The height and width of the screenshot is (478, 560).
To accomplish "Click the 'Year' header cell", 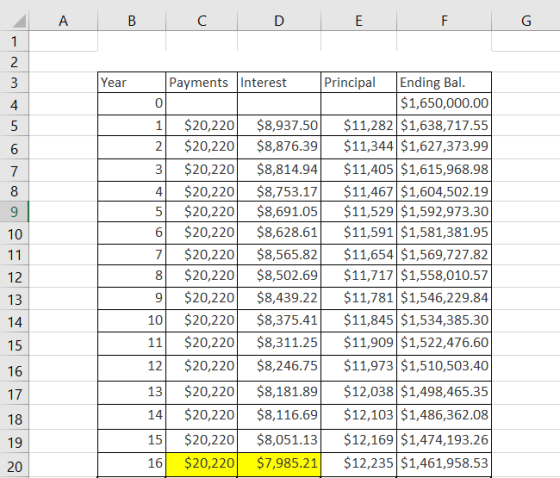I will [132, 83].
